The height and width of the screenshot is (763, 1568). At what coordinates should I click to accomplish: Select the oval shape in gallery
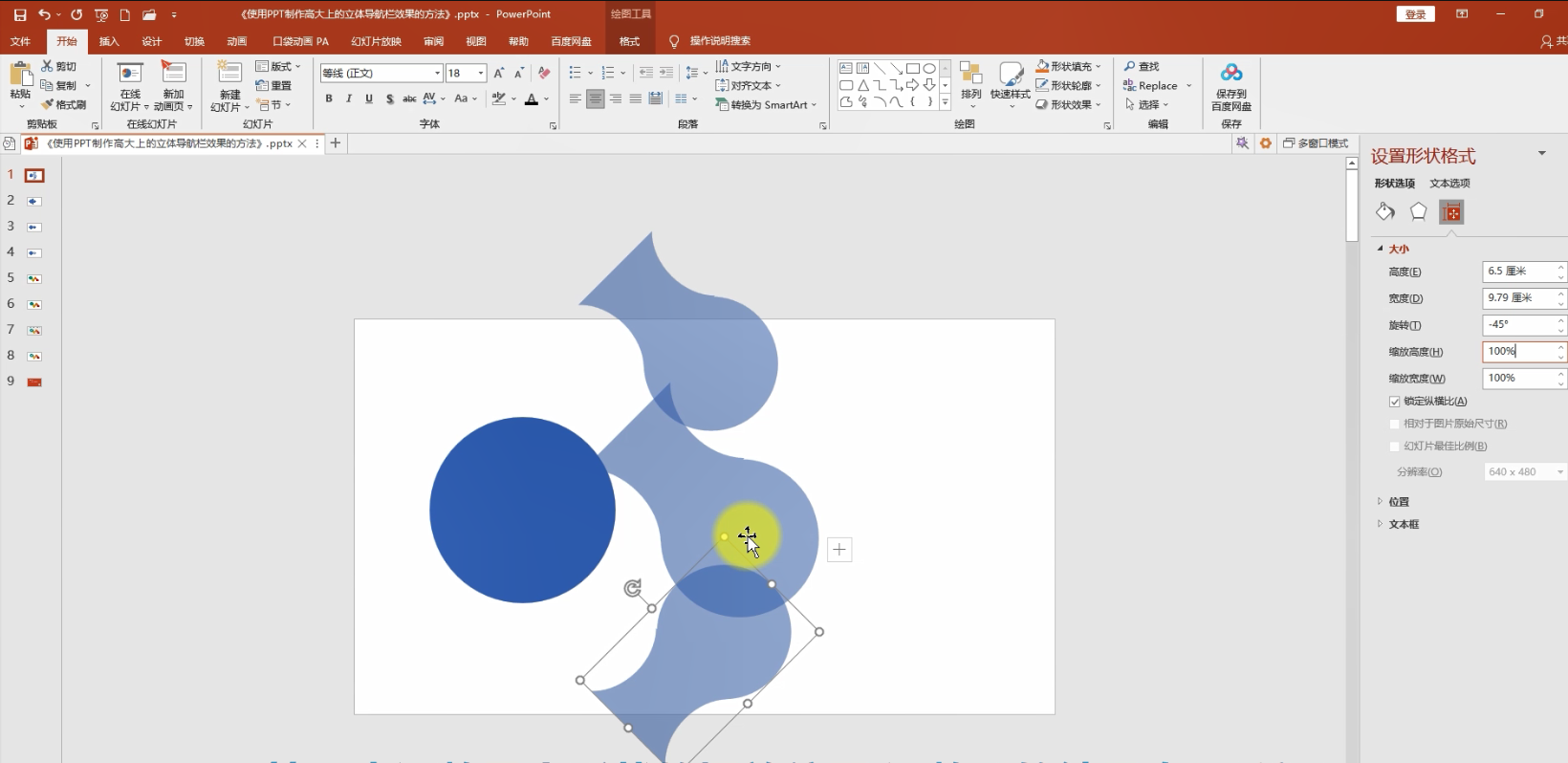point(928,68)
